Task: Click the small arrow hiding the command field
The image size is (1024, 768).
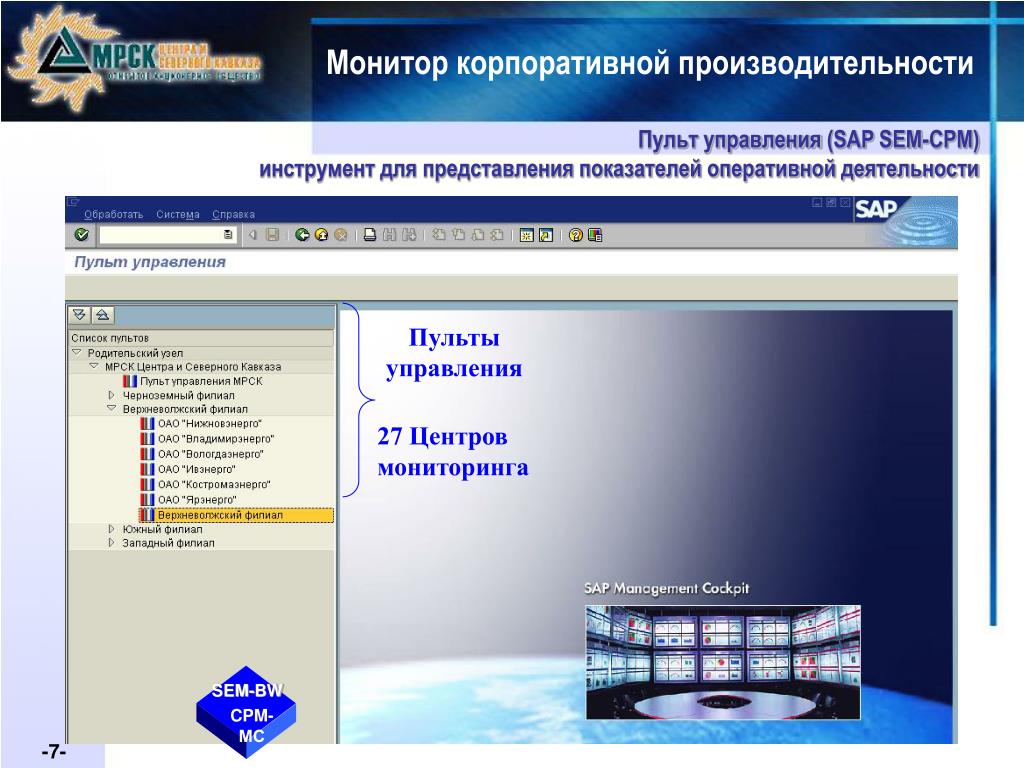Action: coord(253,234)
